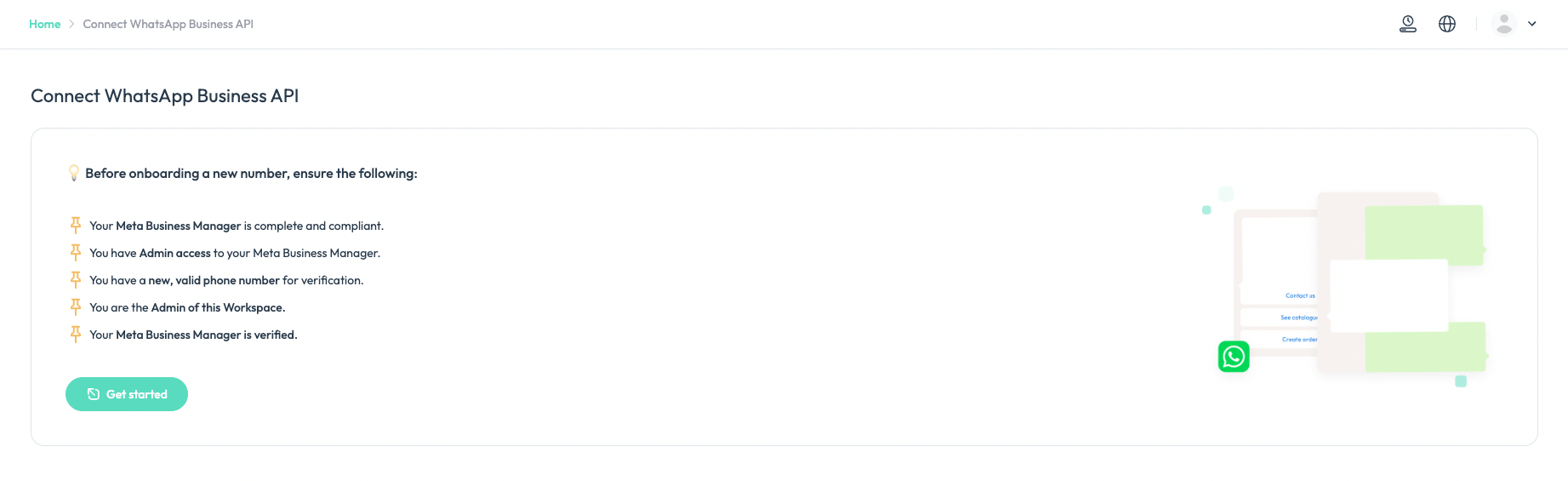Screen dimensions: 1568x481
Task: Click the Connect WhatsApp Business API page heading
Action: (165, 96)
